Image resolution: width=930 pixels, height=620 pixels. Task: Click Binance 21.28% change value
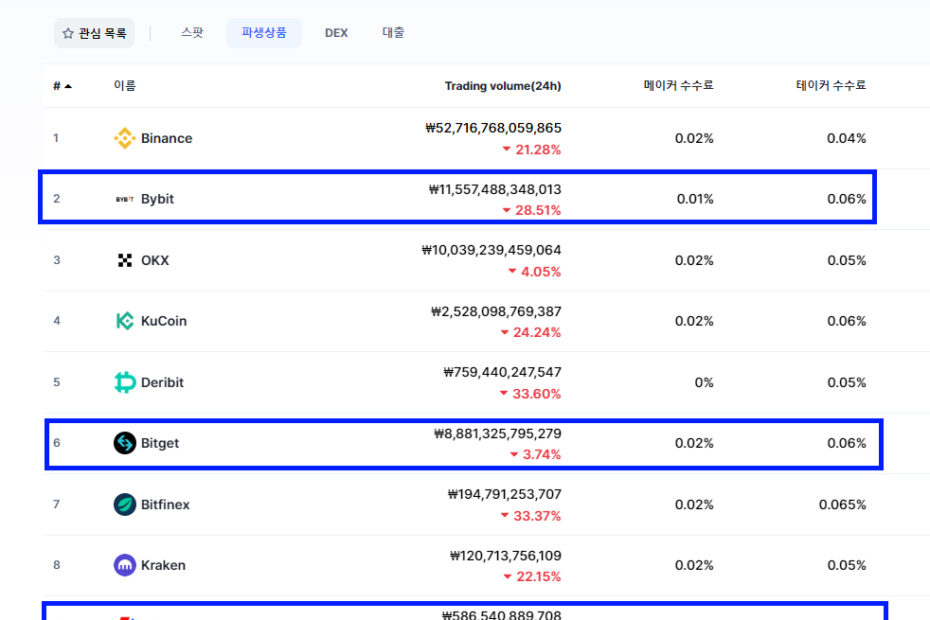(x=538, y=150)
